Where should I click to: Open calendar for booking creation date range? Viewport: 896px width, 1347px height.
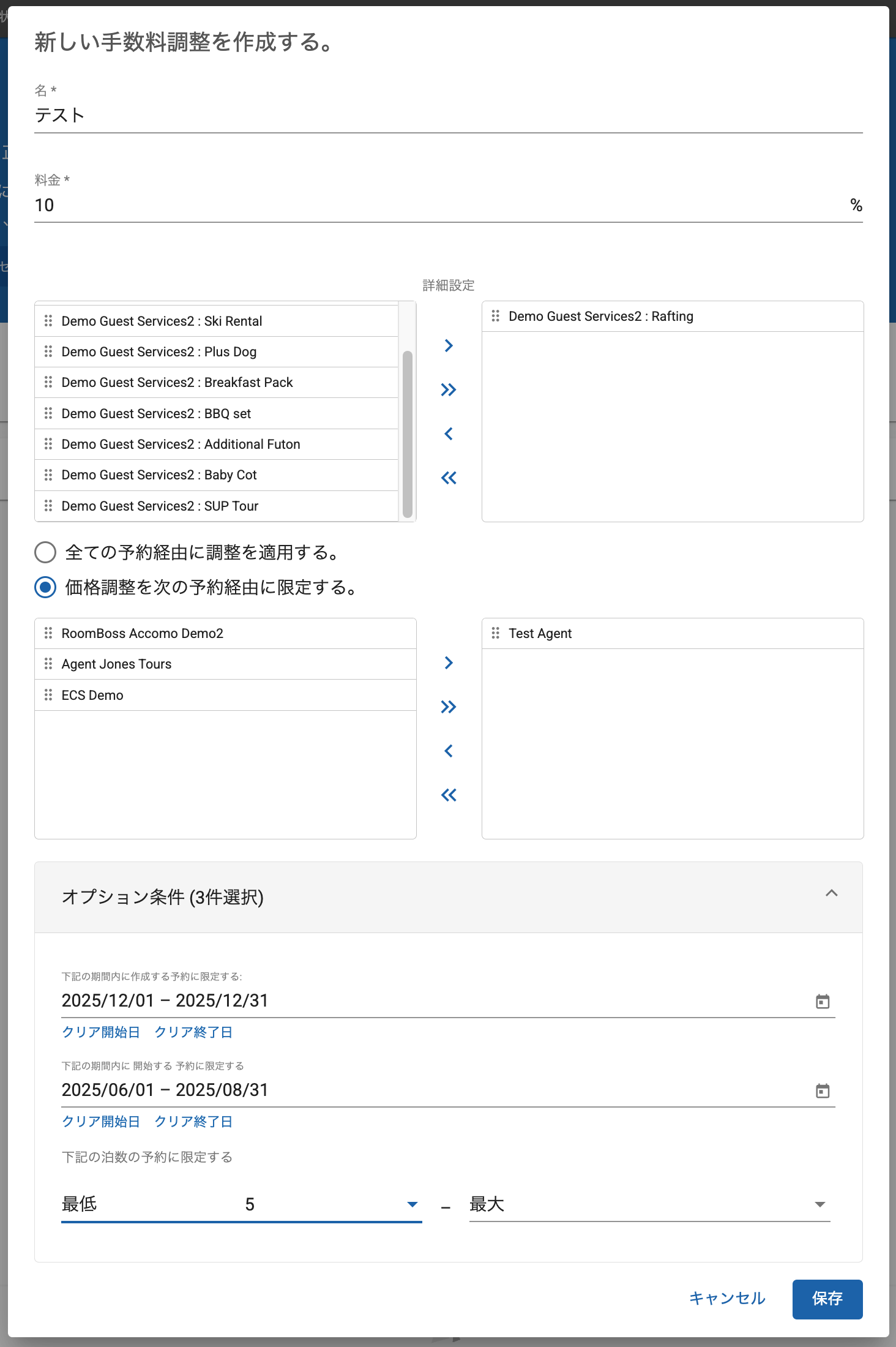pos(823,1002)
